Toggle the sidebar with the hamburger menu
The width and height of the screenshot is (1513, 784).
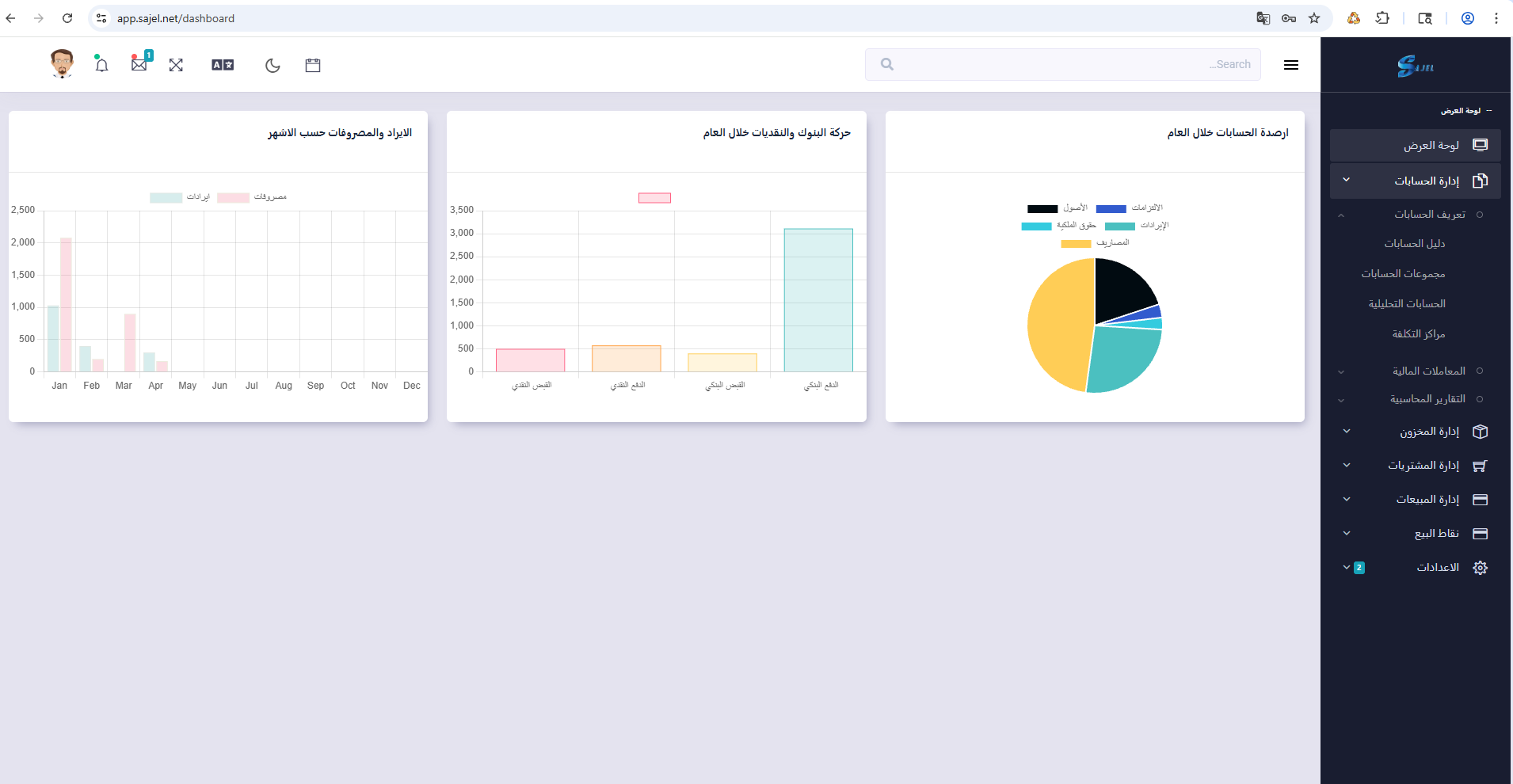(1291, 65)
